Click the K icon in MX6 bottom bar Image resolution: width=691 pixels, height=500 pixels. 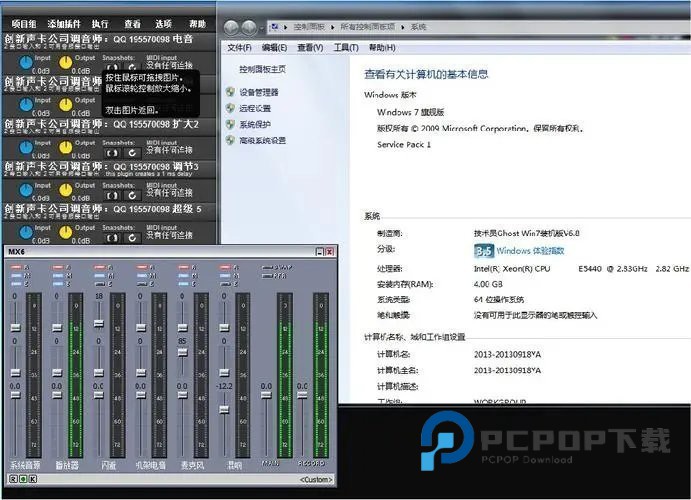pyautogui.click(x=33, y=479)
